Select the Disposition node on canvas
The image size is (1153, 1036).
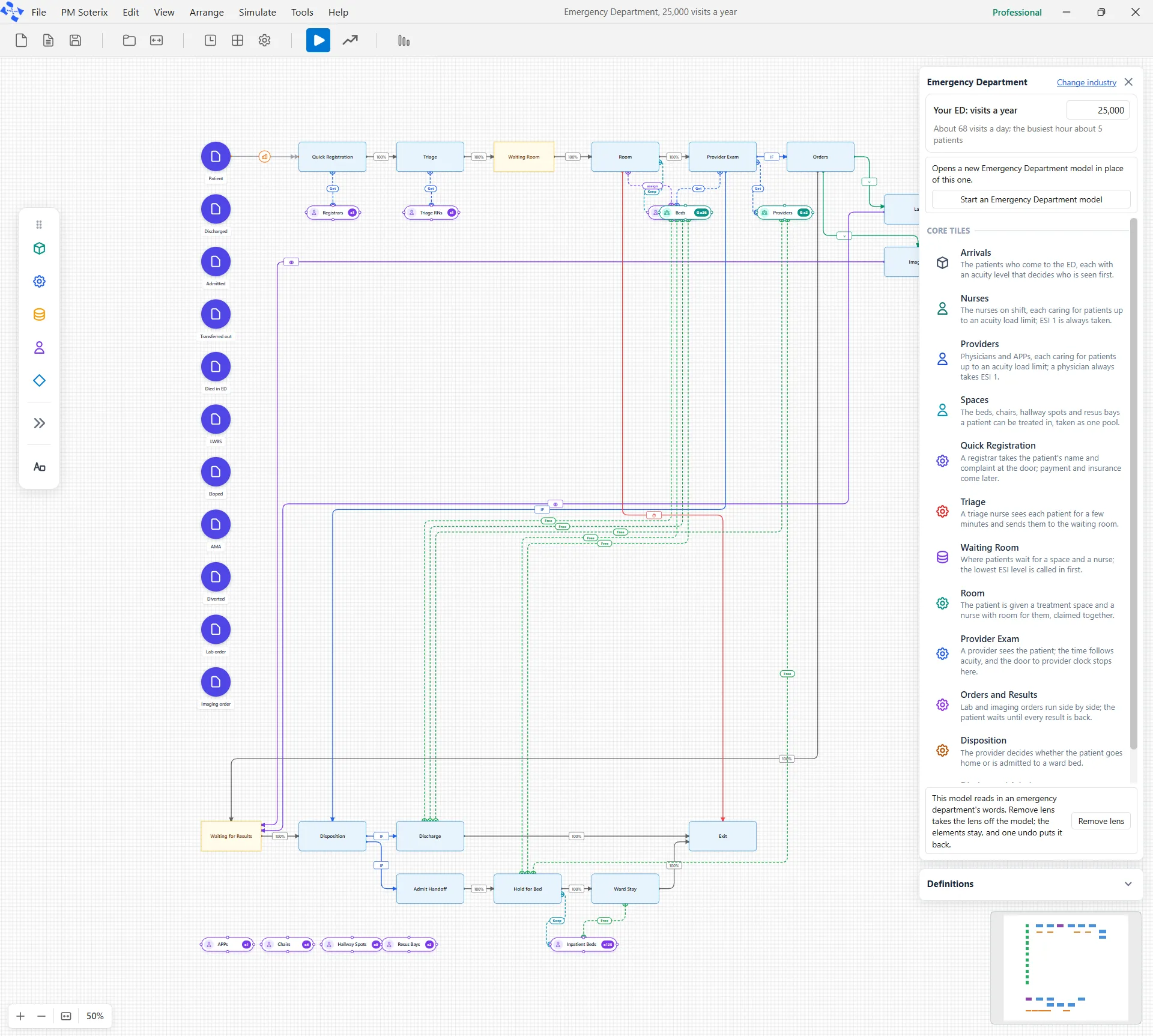[x=332, y=836]
